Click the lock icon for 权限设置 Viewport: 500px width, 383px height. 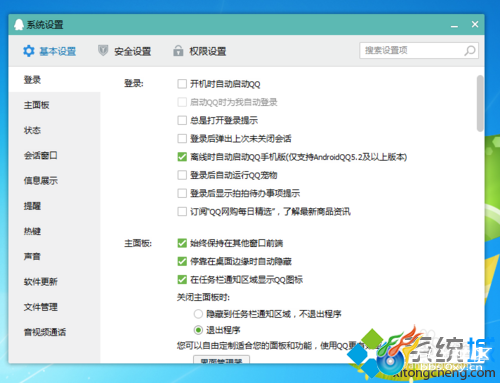coord(178,51)
